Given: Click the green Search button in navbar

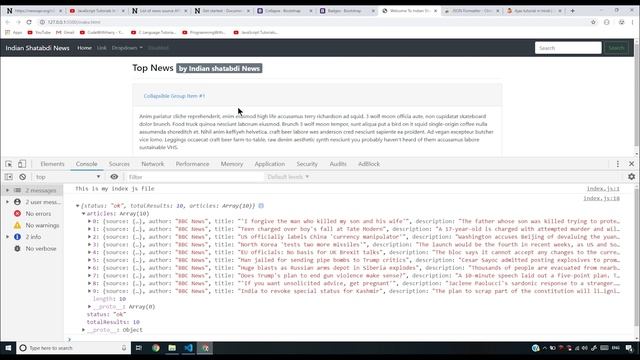Looking at the screenshot, I should 616,48.
